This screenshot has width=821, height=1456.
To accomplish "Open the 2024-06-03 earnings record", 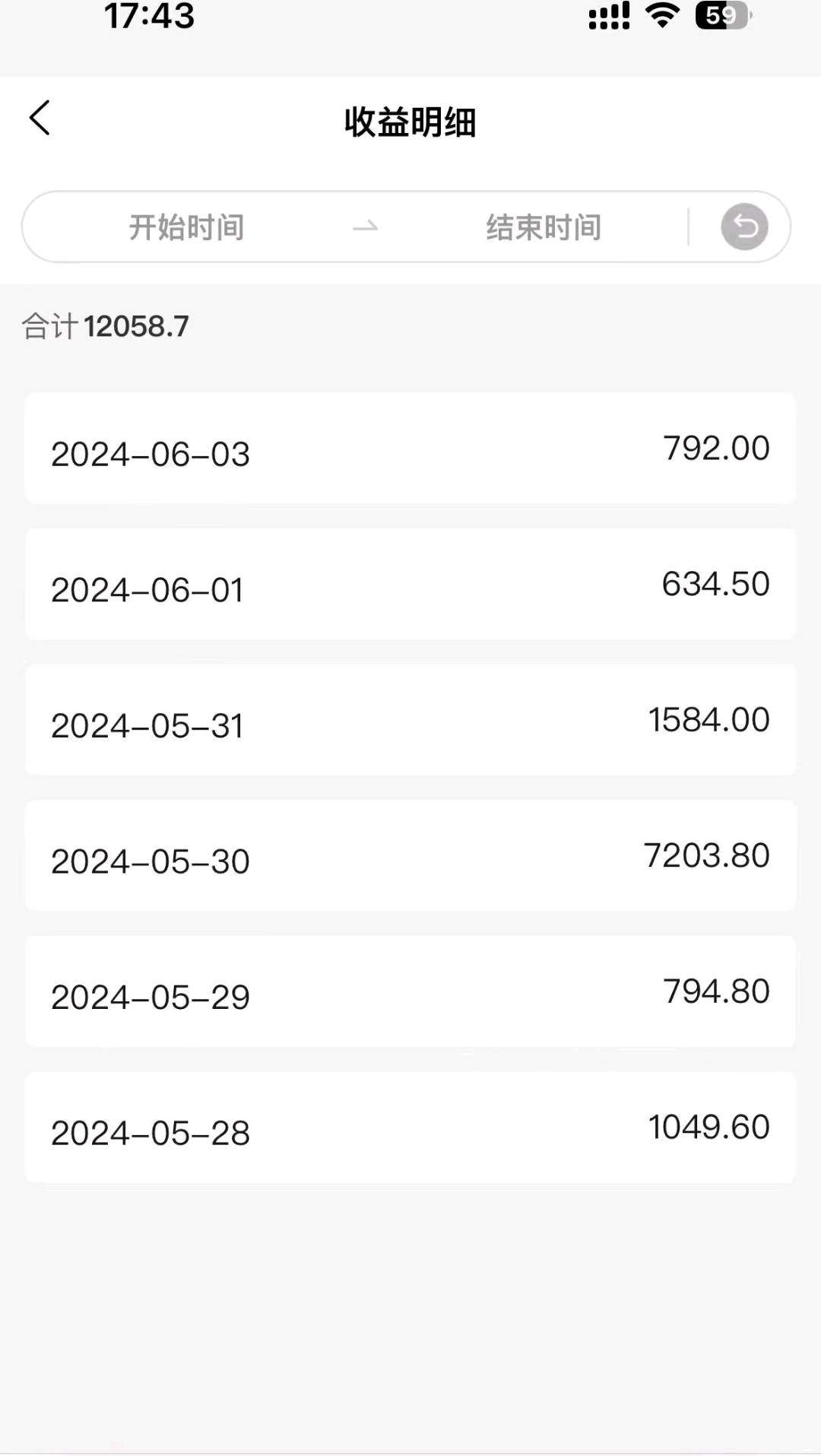I will [x=410, y=449].
